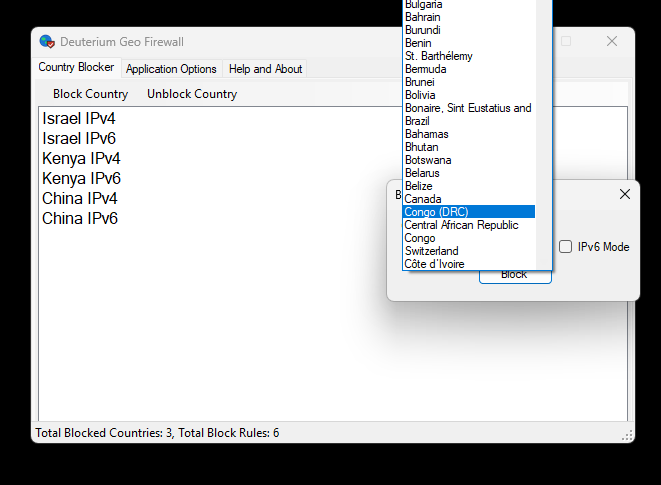The height and width of the screenshot is (485, 661).
Task: Pick the plain Congo entry in the list
Action: click(469, 238)
